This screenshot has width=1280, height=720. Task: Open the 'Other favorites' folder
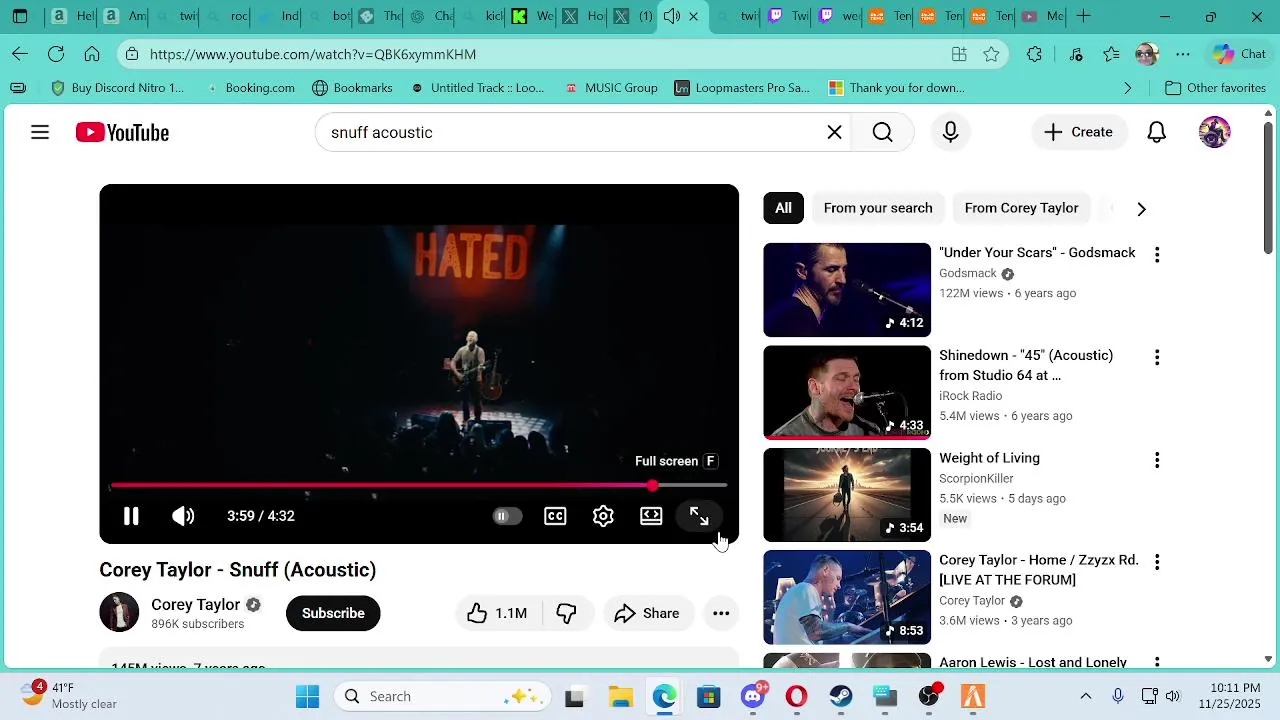[1216, 88]
